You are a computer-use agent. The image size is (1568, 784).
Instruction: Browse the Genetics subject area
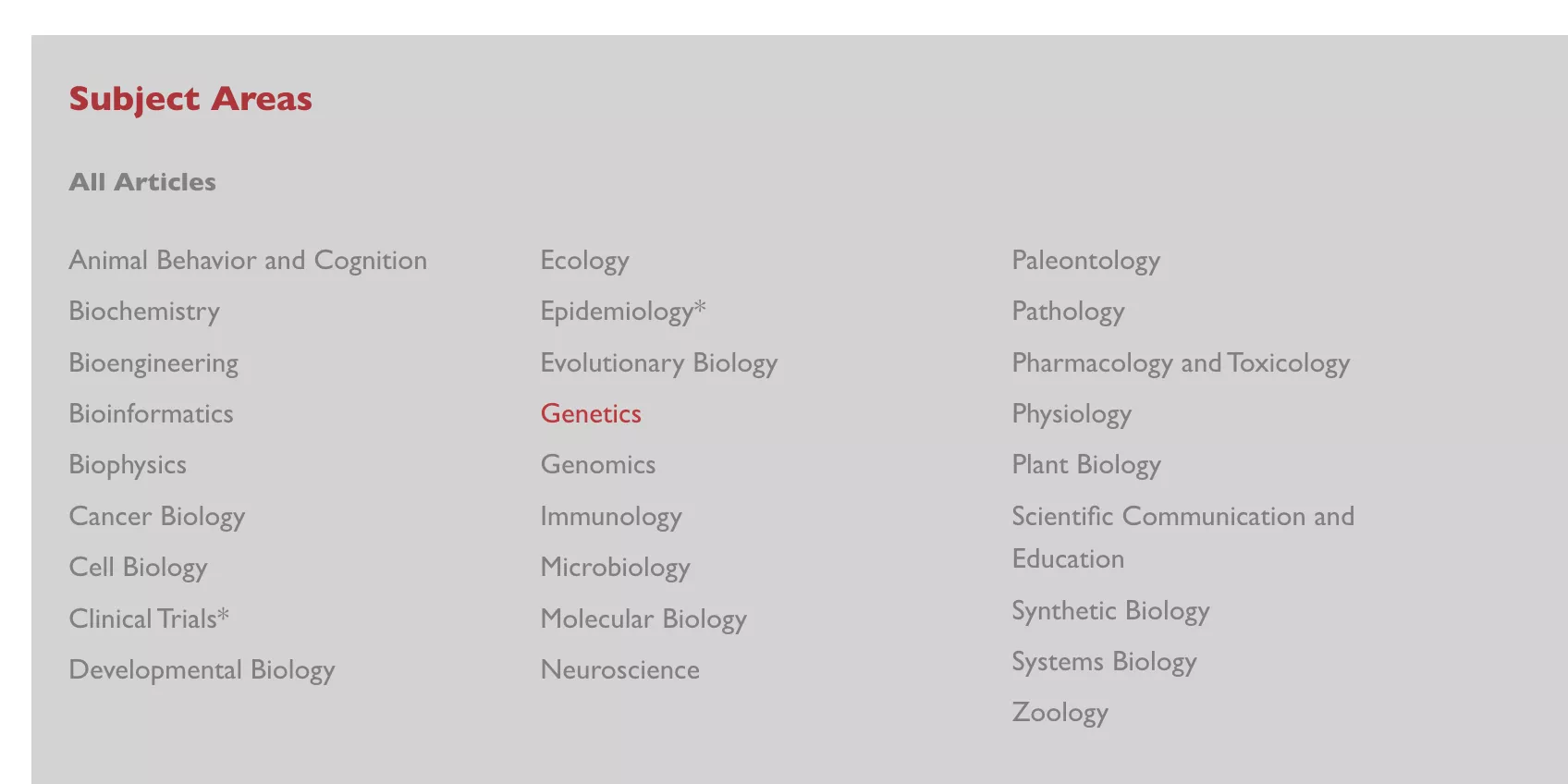click(590, 414)
